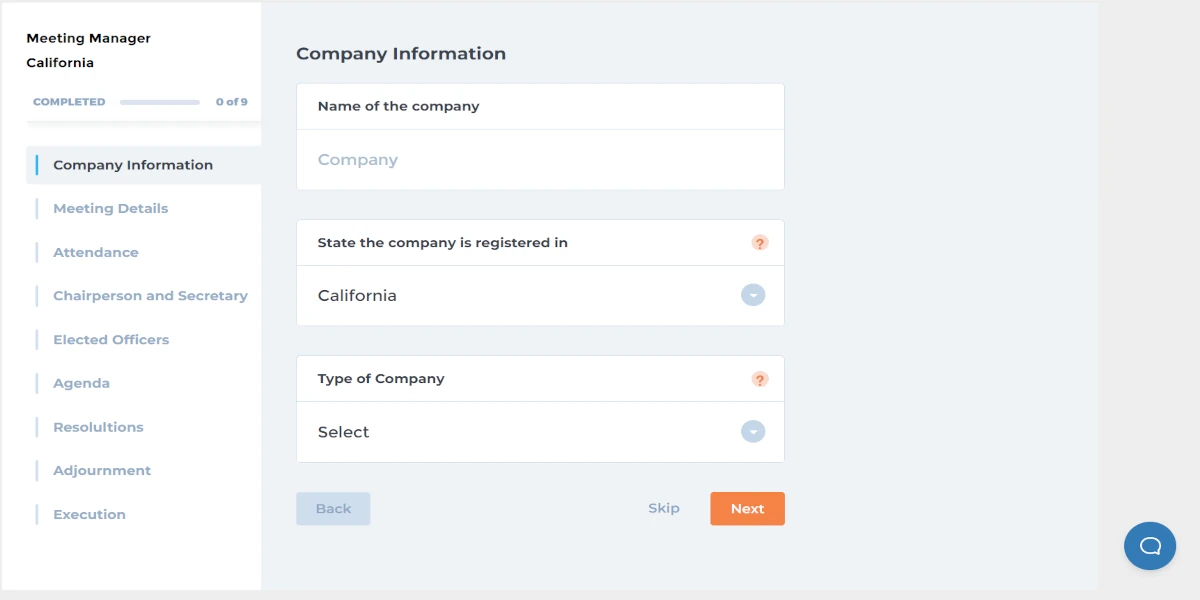Select the Agenda section
This screenshot has width=1200, height=600.
[x=81, y=384]
